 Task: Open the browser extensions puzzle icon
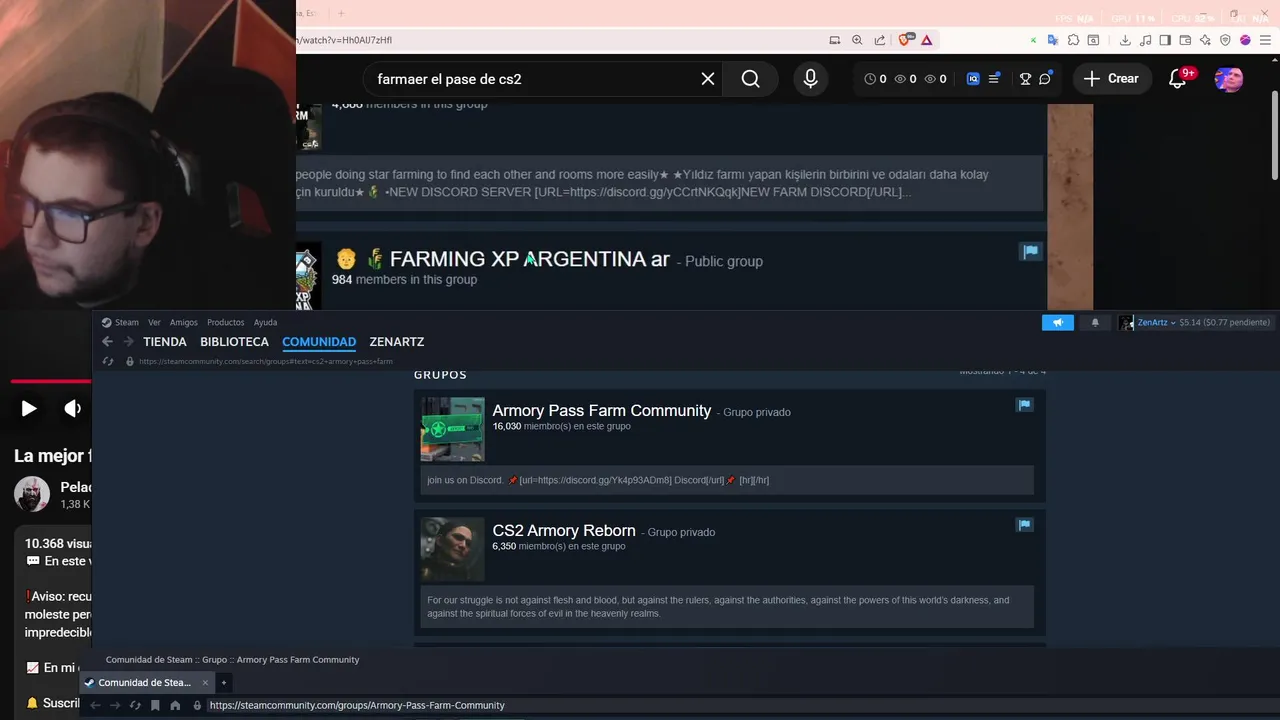tap(1073, 40)
